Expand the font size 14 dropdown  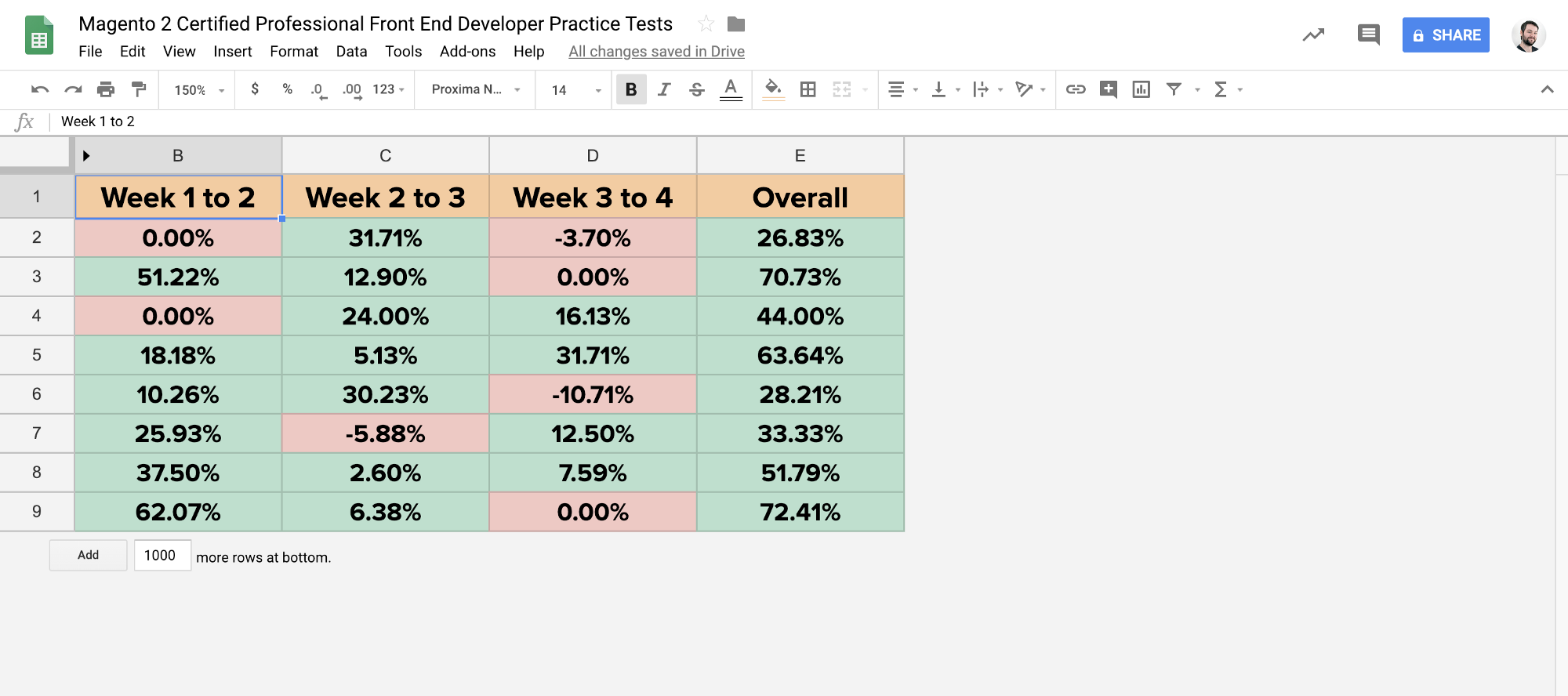point(576,90)
